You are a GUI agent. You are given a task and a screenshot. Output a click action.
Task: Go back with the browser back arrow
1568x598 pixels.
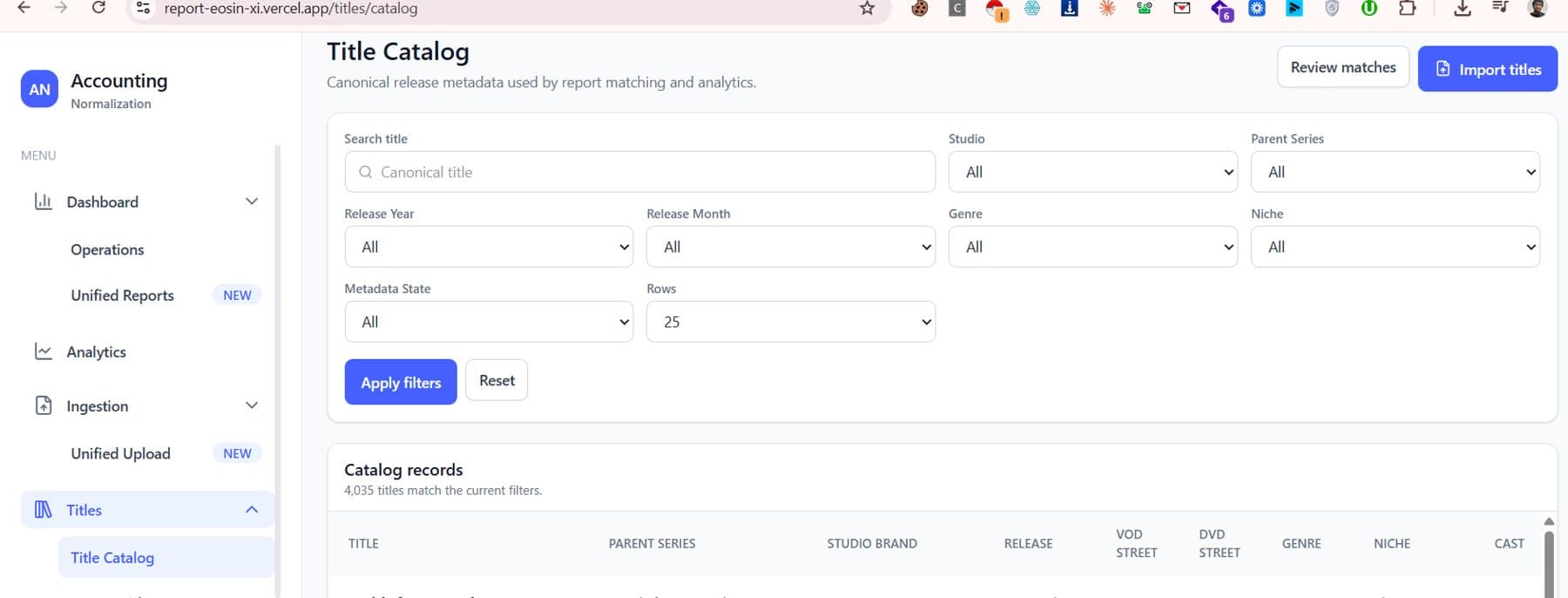coord(24,8)
